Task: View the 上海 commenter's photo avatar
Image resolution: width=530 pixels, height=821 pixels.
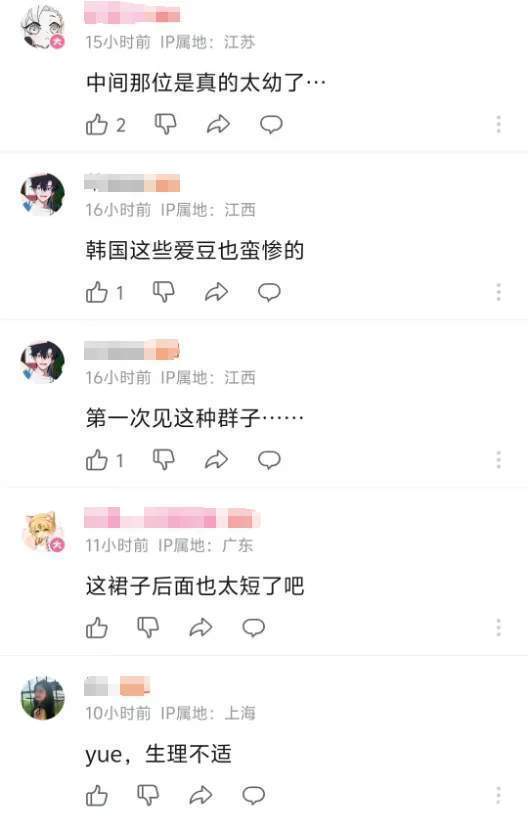Action: (x=42, y=698)
